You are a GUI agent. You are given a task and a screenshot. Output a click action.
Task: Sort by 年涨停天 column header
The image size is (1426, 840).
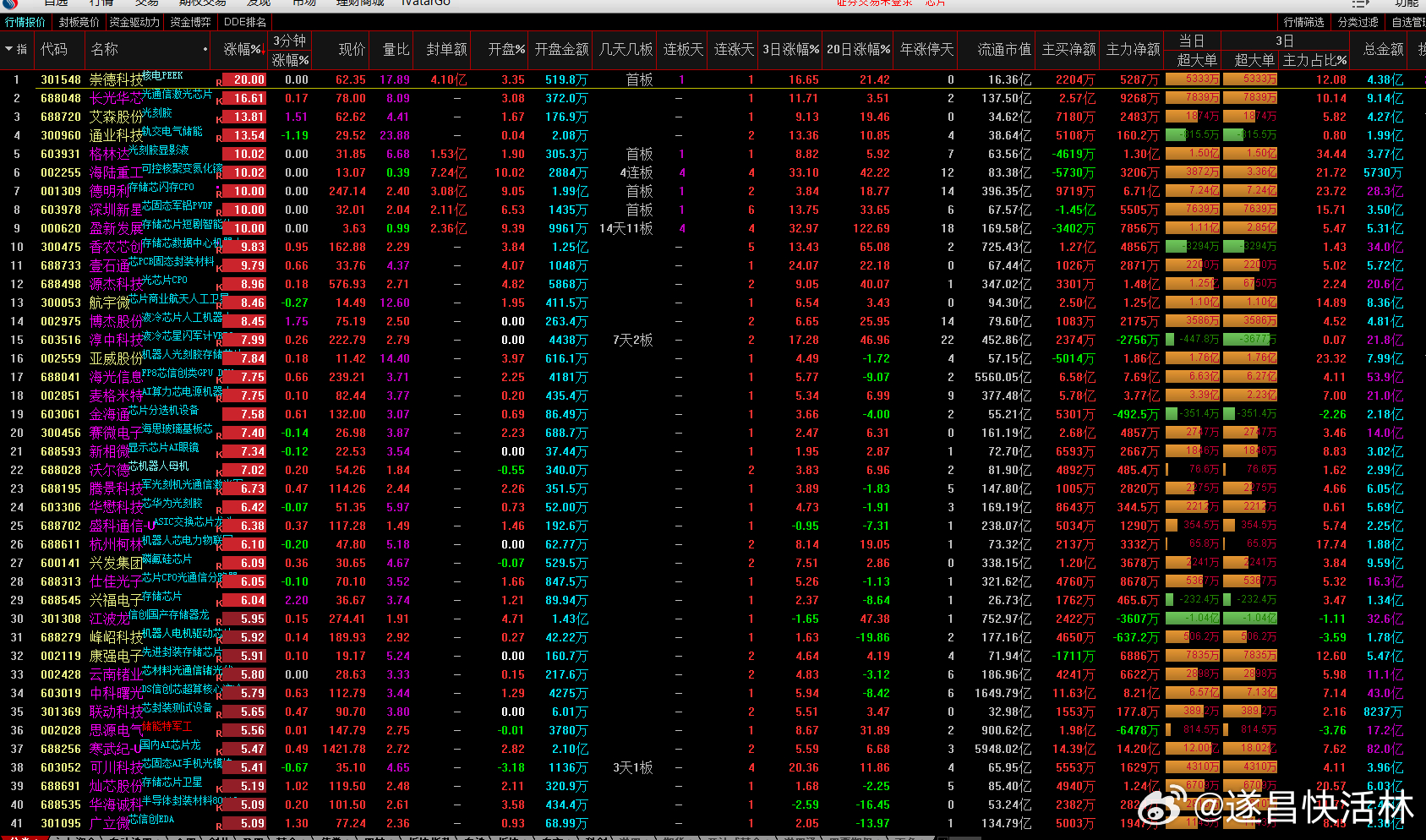tap(926, 50)
